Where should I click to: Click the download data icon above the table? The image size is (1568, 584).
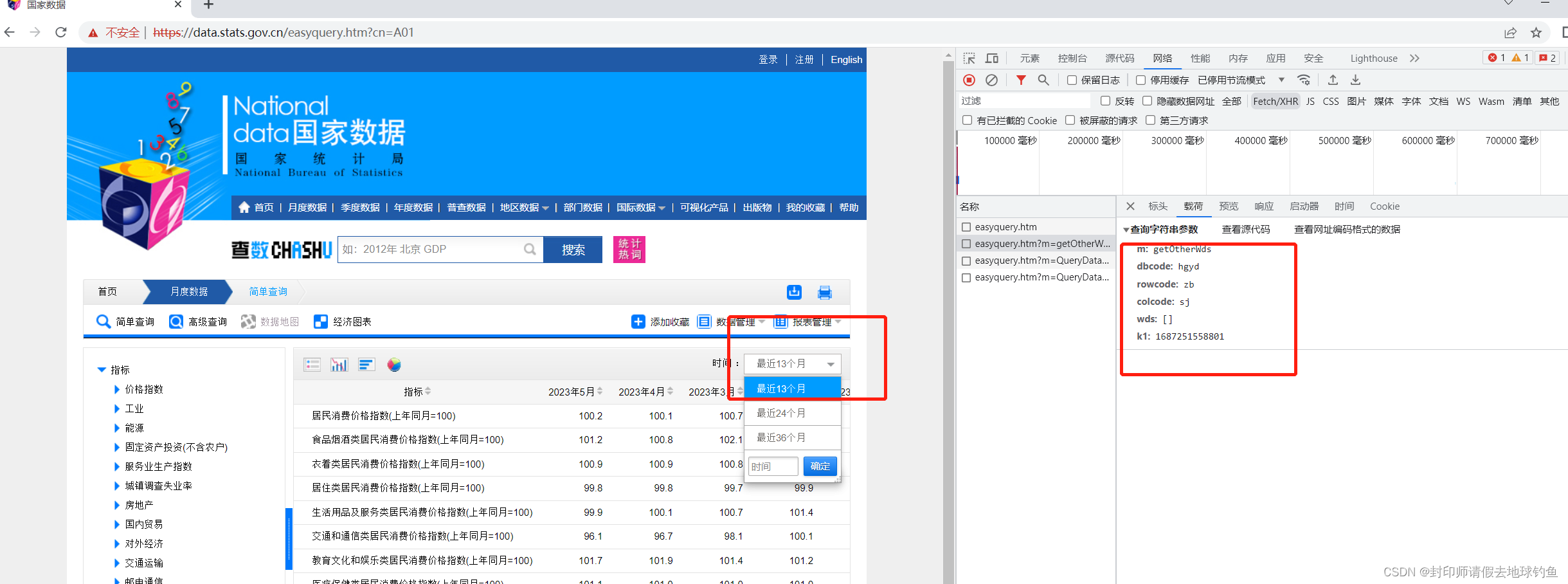point(795,292)
